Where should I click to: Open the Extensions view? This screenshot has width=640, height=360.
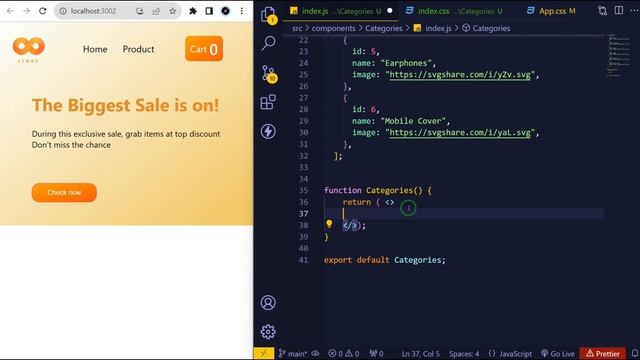click(x=268, y=102)
